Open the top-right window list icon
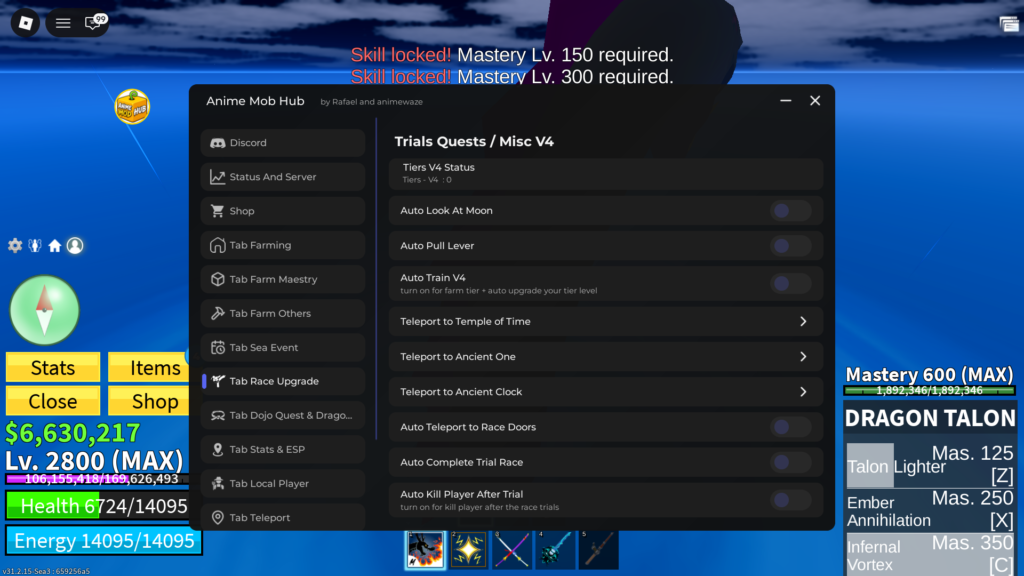The image size is (1024, 576). [x=1009, y=24]
